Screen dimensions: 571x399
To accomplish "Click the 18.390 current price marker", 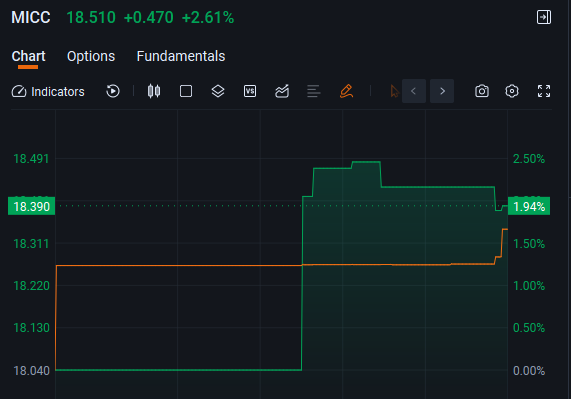I will pos(32,206).
